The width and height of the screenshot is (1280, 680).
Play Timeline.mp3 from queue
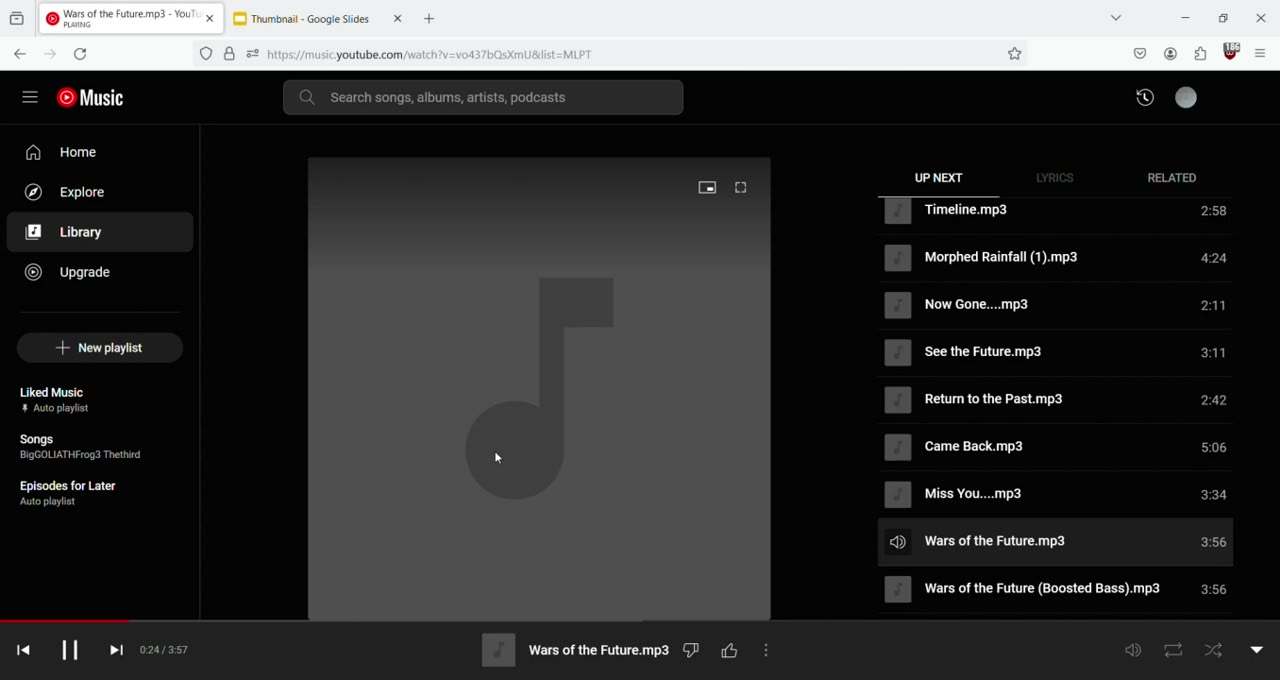tap(1055, 212)
